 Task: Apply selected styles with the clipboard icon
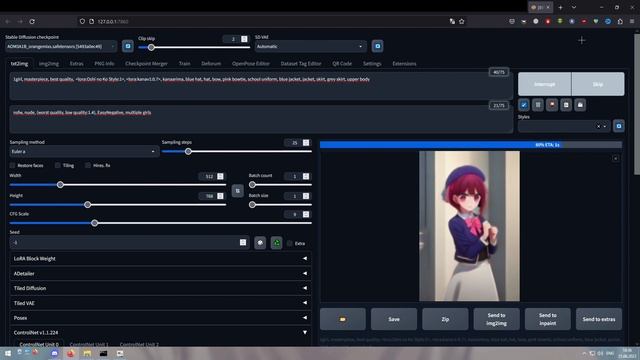[566, 105]
